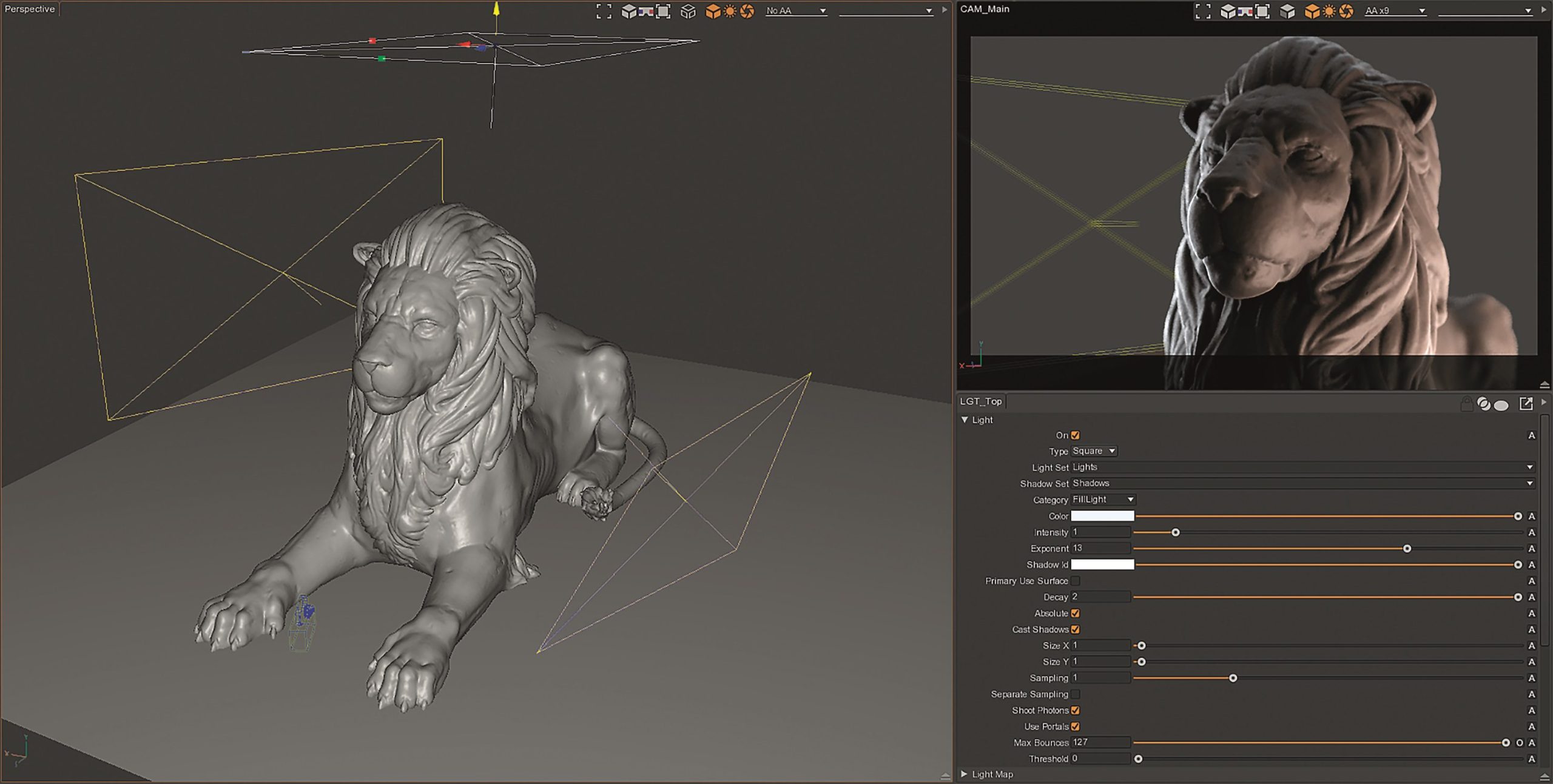1553x784 pixels.
Task: Toggle orange sun lighting icon in CAM_Main view
Action: pos(1329,12)
